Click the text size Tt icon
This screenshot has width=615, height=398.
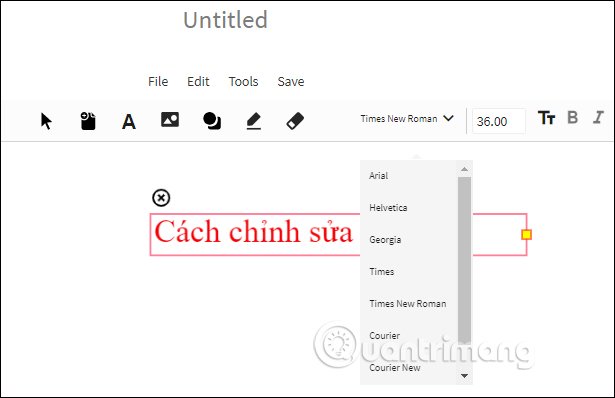[x=546, y=118]
